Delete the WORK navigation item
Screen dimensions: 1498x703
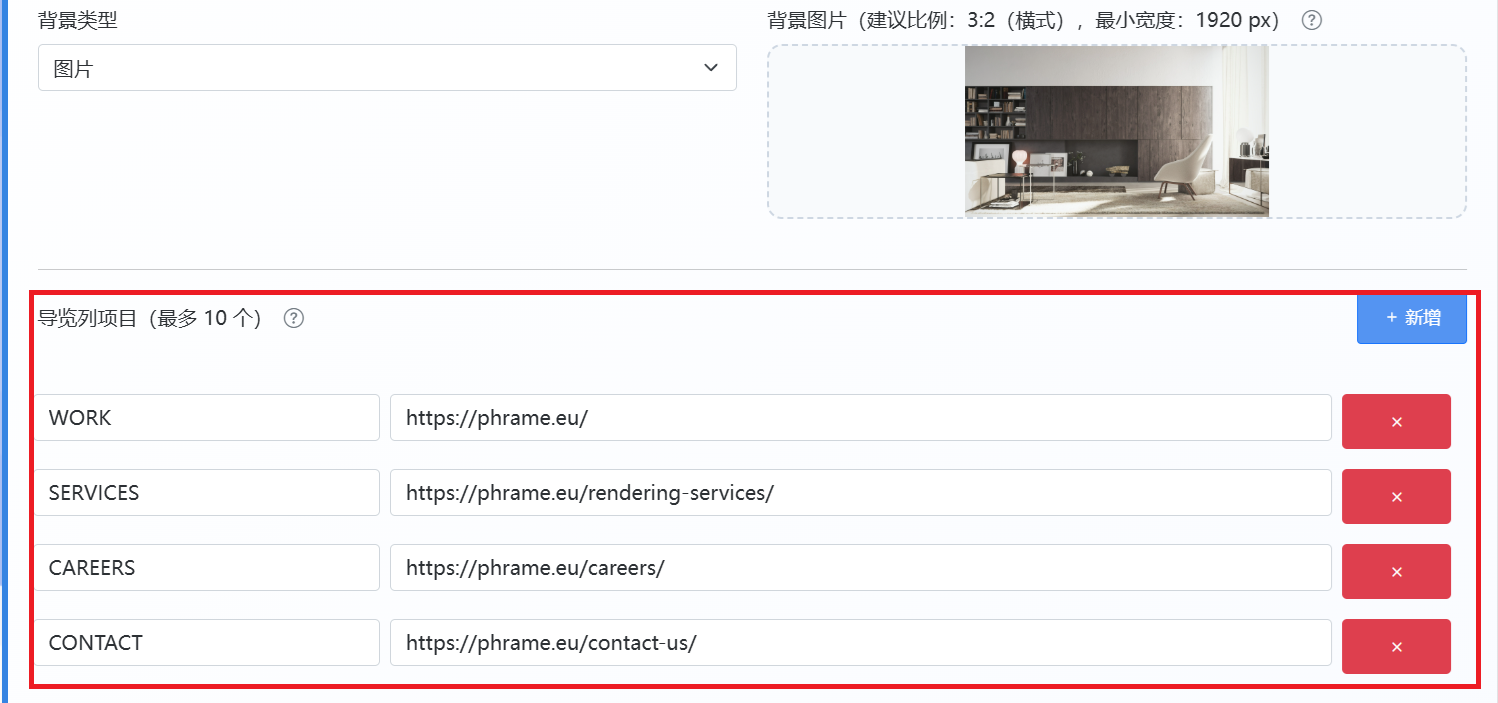[1396, 422]
